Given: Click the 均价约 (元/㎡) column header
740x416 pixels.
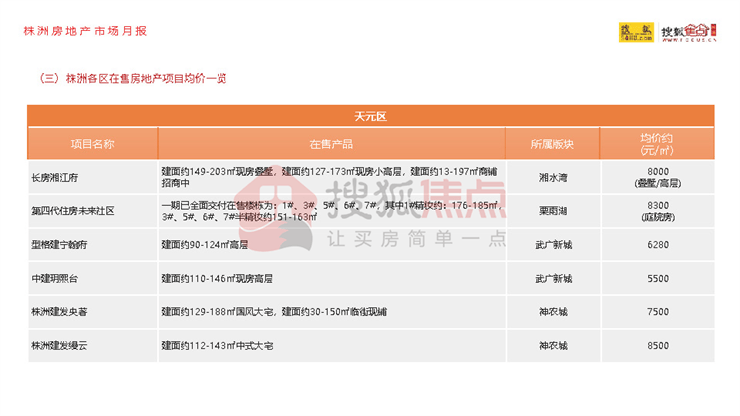Looking at the screenshot, I should coord(656,144).
